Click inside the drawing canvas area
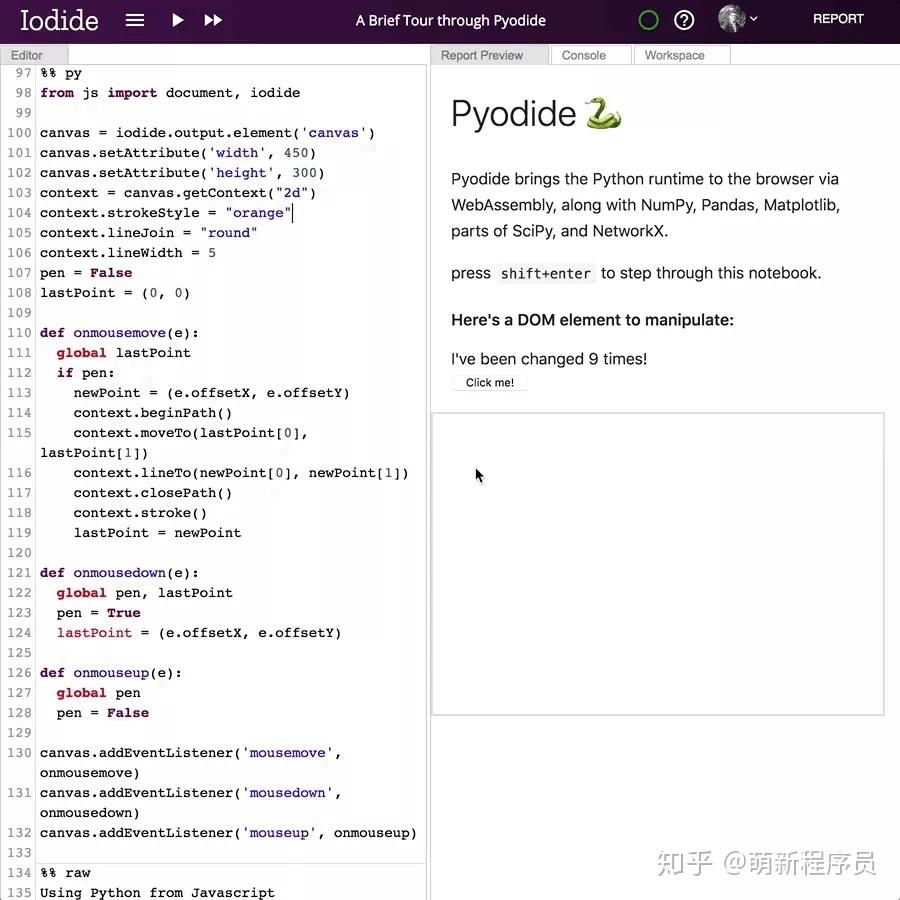Viewport: 900px width, 900px height. pos(657,563)
